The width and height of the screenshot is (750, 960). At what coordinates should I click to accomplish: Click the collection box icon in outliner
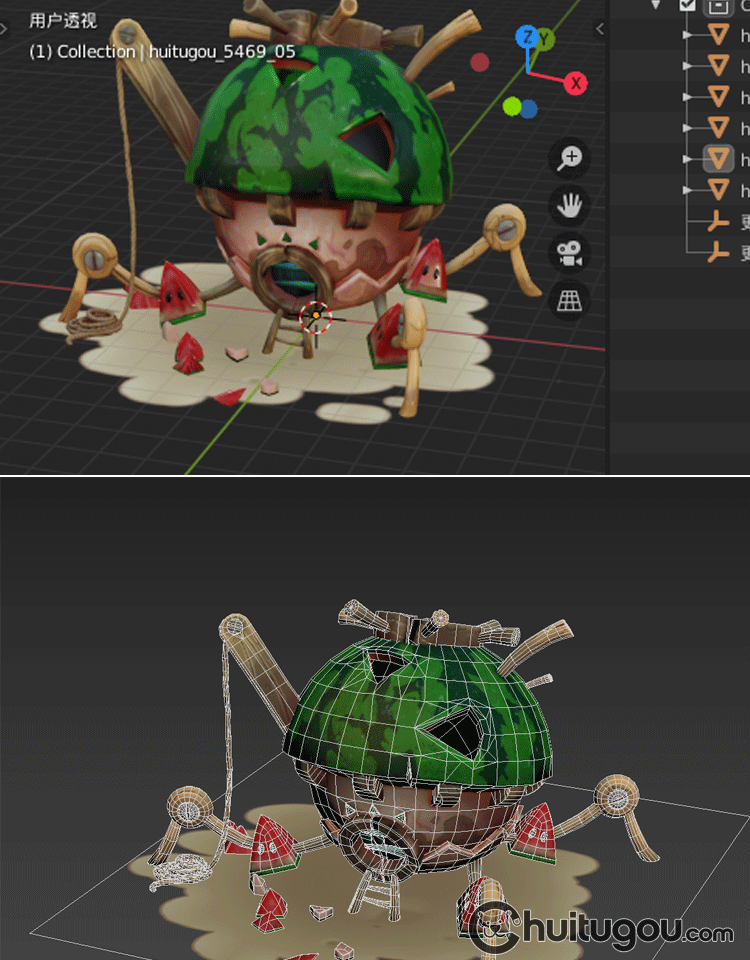pyautogui.click(x=718, y=6)
